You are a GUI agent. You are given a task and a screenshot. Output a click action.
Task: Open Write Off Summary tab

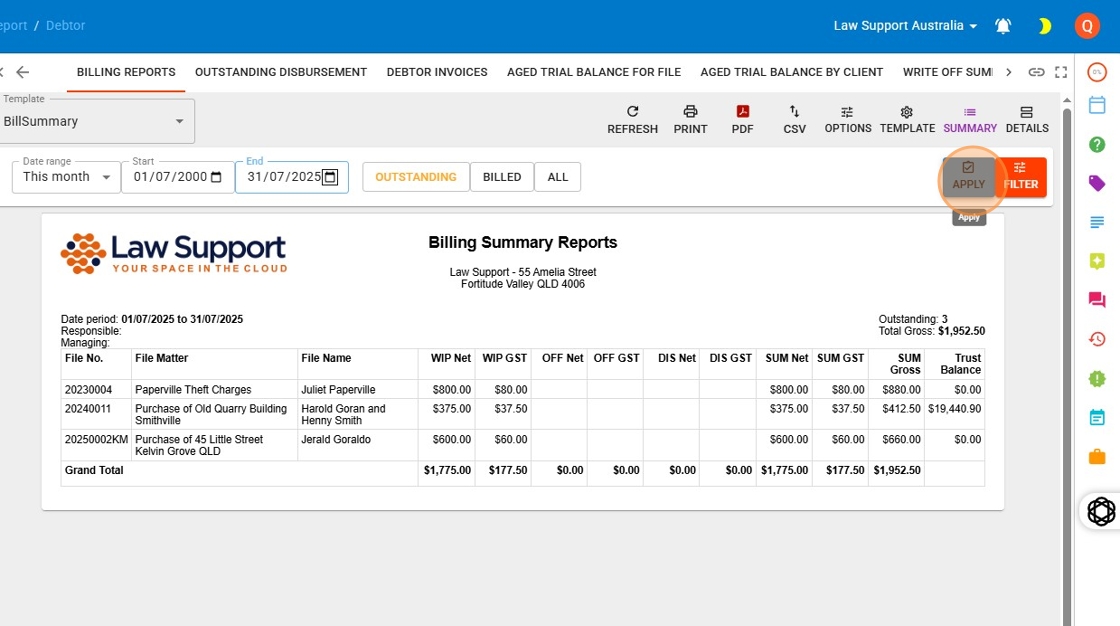click(x=948, y=72)
